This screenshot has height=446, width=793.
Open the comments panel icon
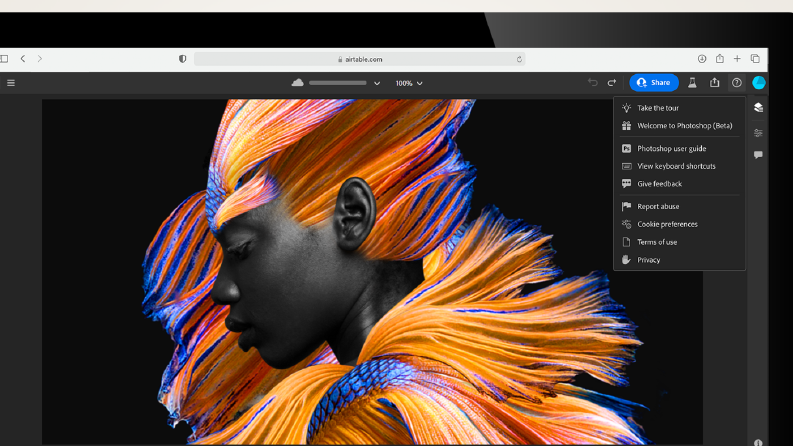(x=758, y=155)
